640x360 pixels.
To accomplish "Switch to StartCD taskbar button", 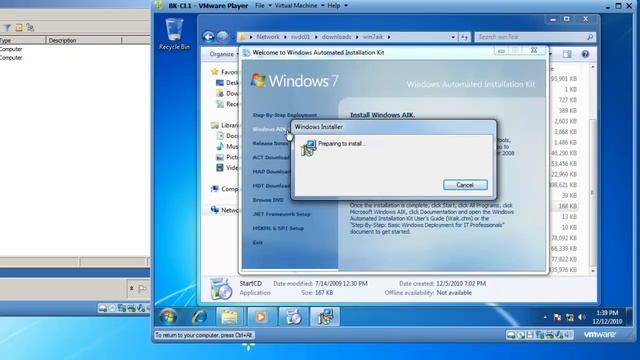I will (x=293, y=317).
